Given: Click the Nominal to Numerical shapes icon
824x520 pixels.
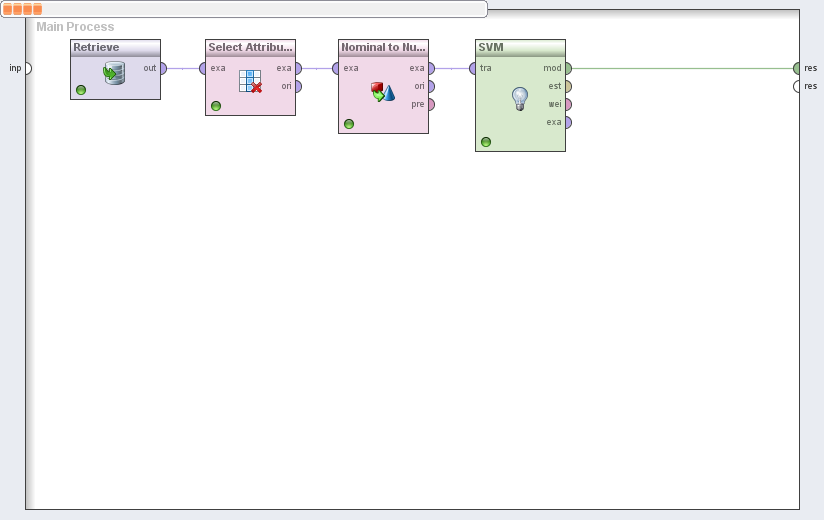Looking at the screenshot, I should click(383, 91).
